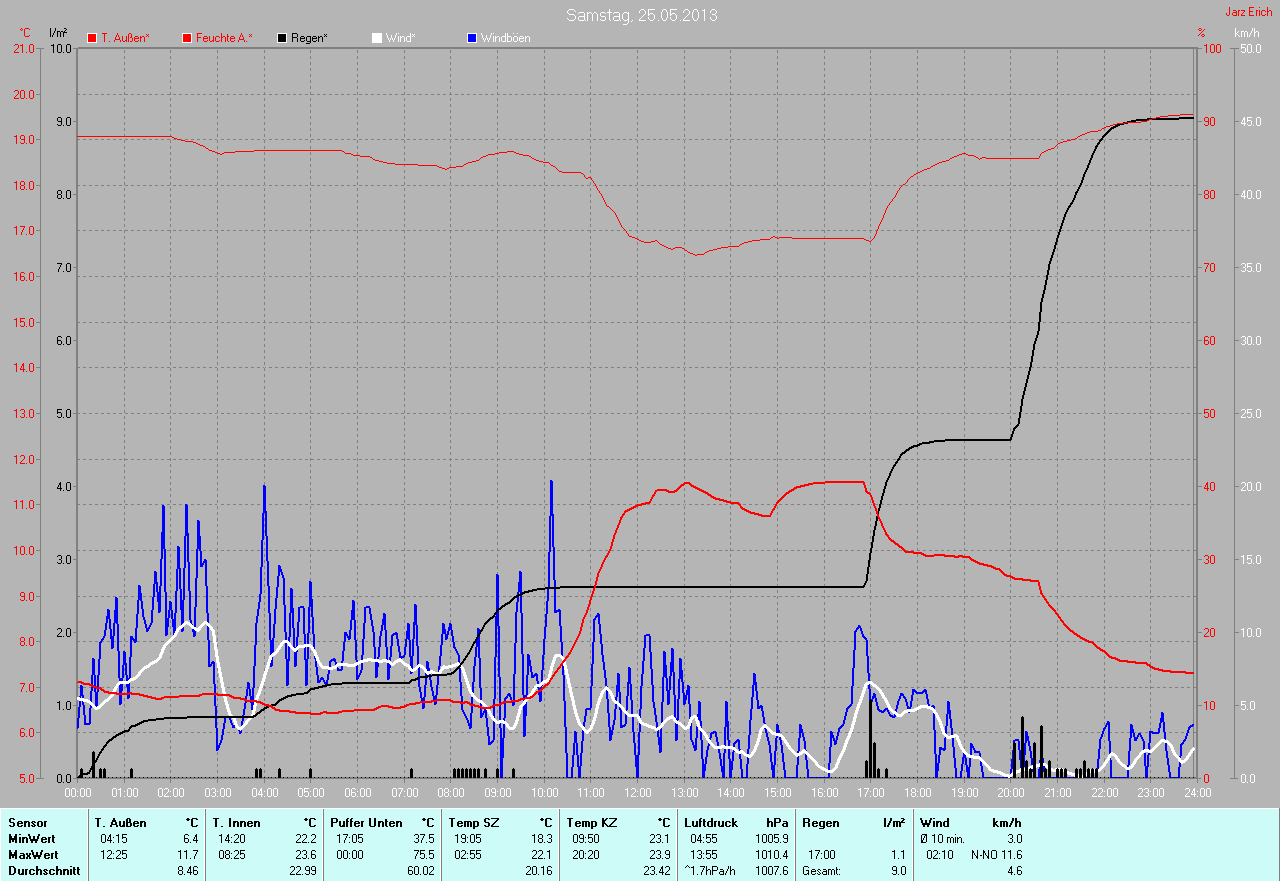Click the chart title Samstag, 25.05.2013

pyautogui.click(x=641, y=15)
